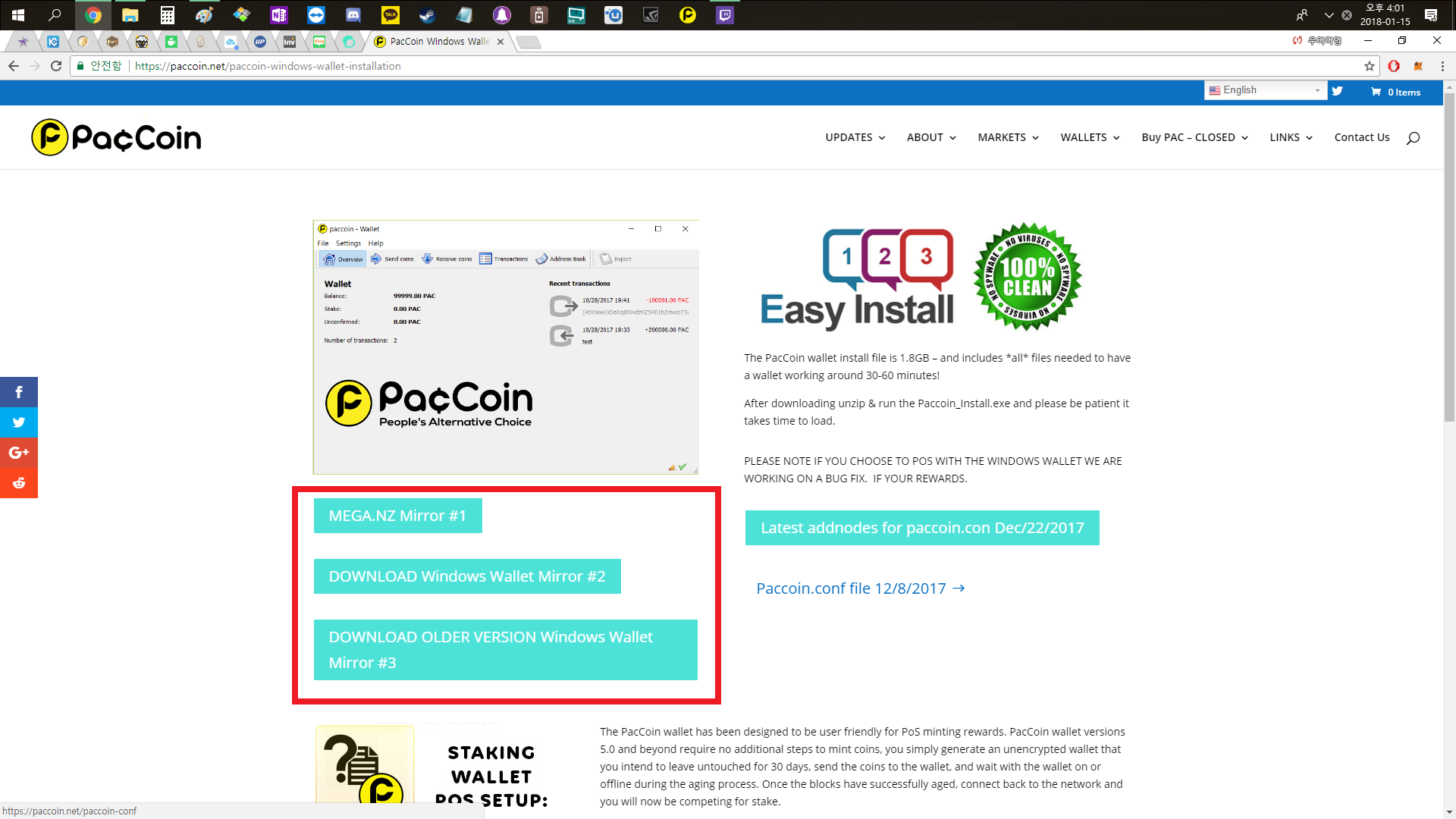1456x819 pixels.
Task: Launch Discord from the taskbar
Action: [353, 15]
